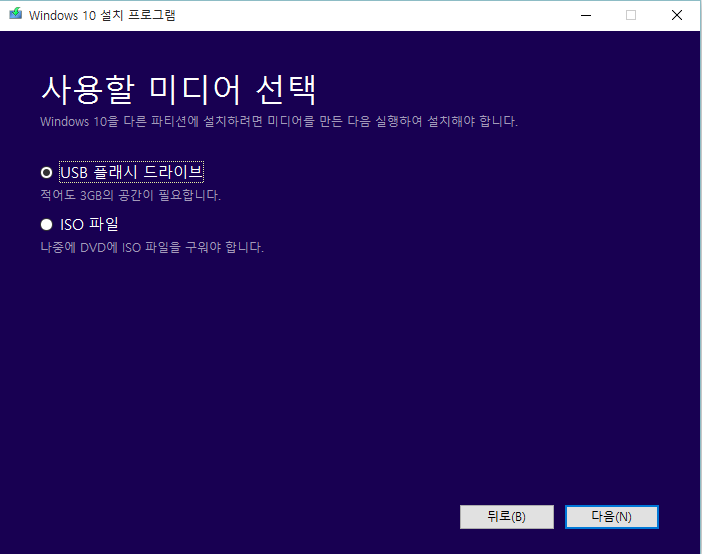
Task: Click the text '나중에 DVD에 ISO 파일을 구워야 합니다.'
Action: pos(152,247)
